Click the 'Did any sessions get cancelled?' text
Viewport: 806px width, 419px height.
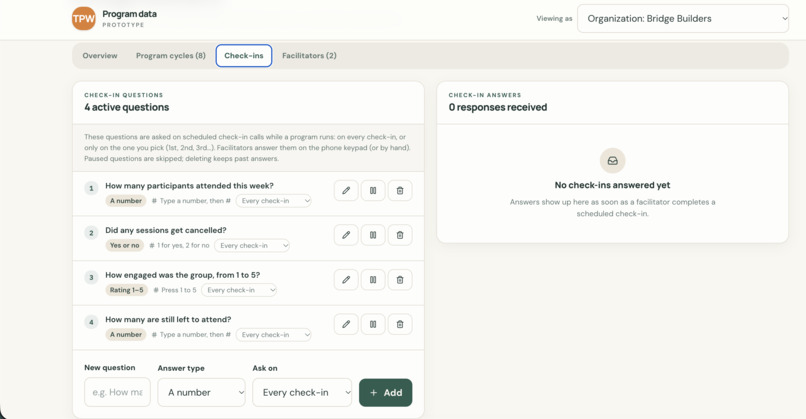coord(166,230)
